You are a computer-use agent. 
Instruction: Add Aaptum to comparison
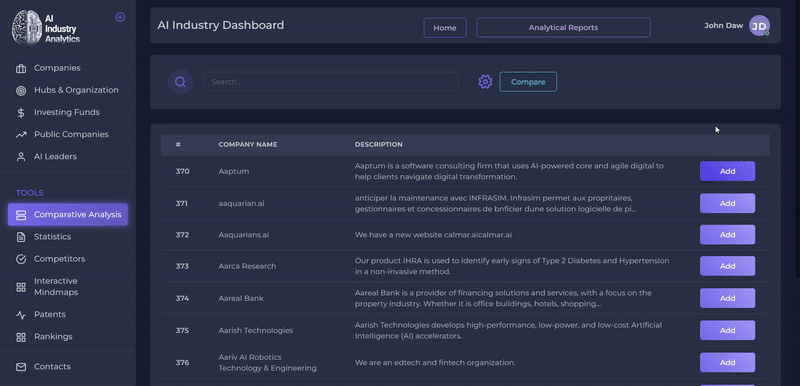(x=728, y=171)
